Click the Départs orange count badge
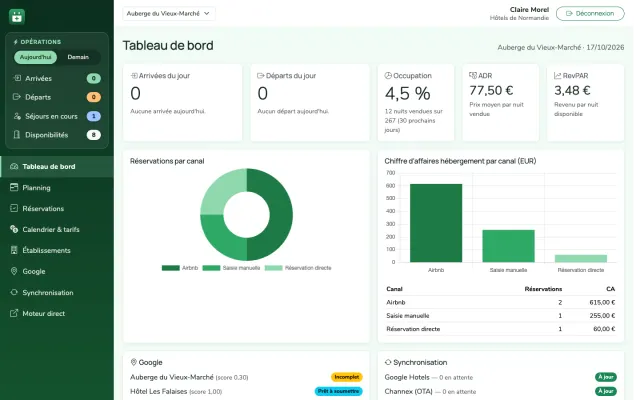 [x=93, y=97]
